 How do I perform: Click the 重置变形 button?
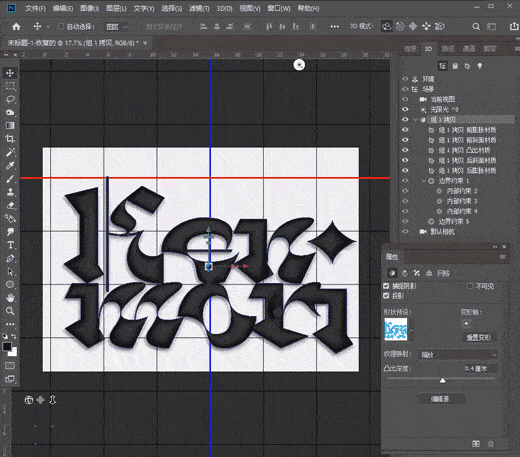478,337
